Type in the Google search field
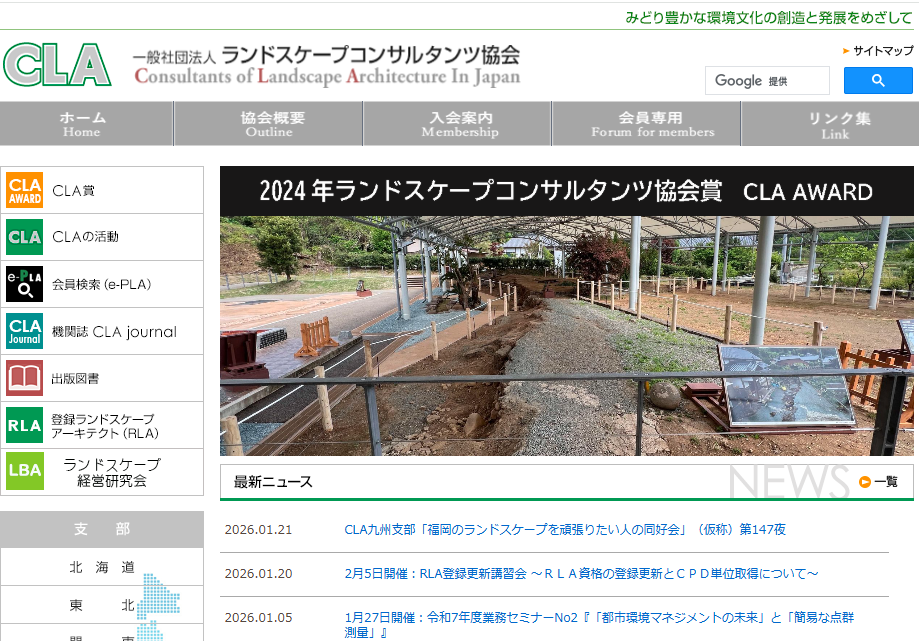 (767, 81)
